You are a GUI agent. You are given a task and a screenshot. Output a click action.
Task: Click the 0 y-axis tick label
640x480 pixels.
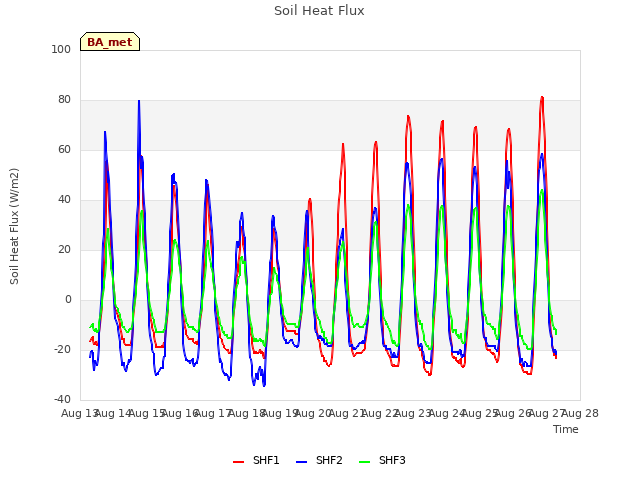pyautogui.click(x=68, y=300)
